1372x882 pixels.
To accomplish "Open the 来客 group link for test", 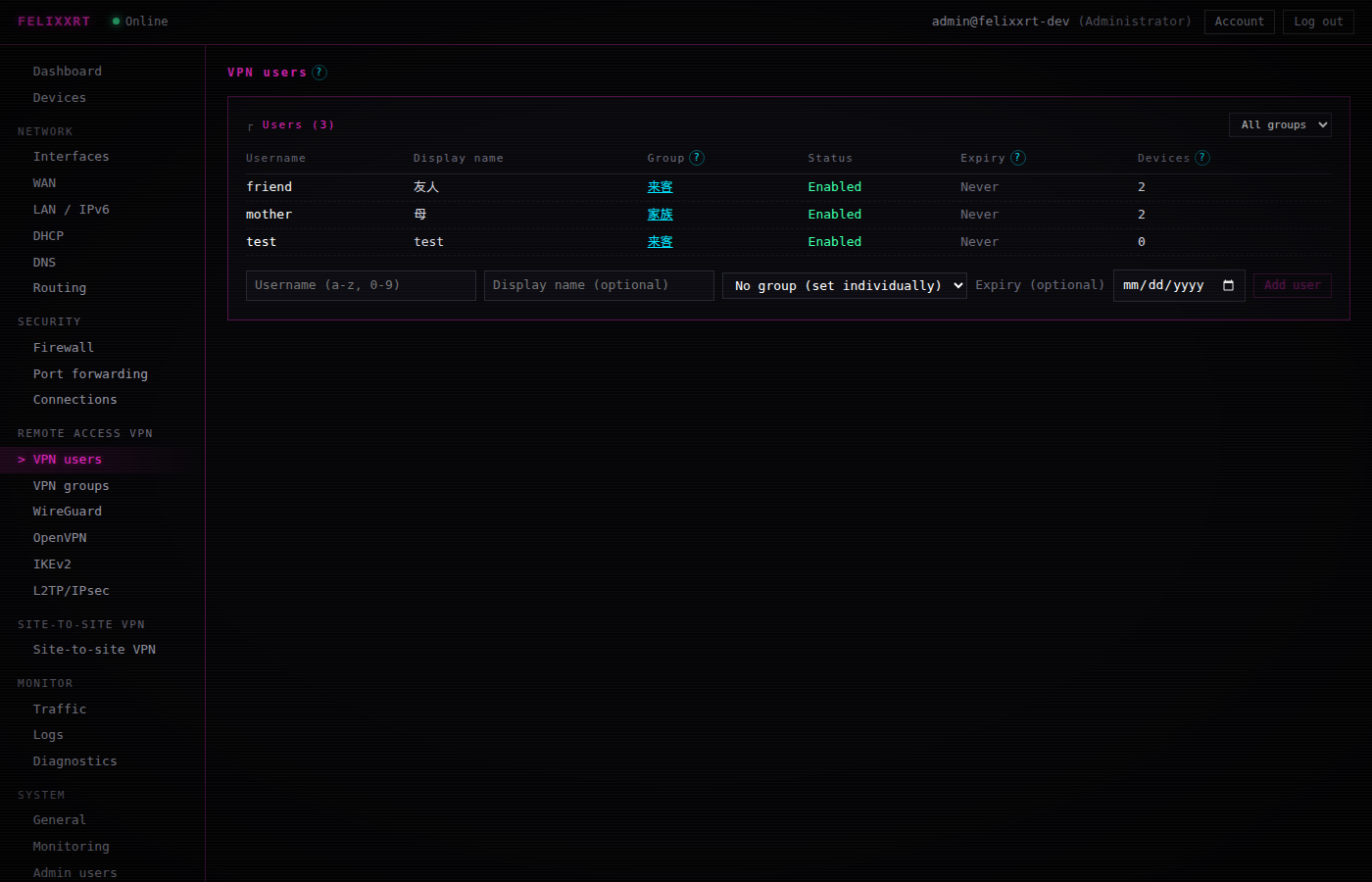I will (x=661, y=242).
